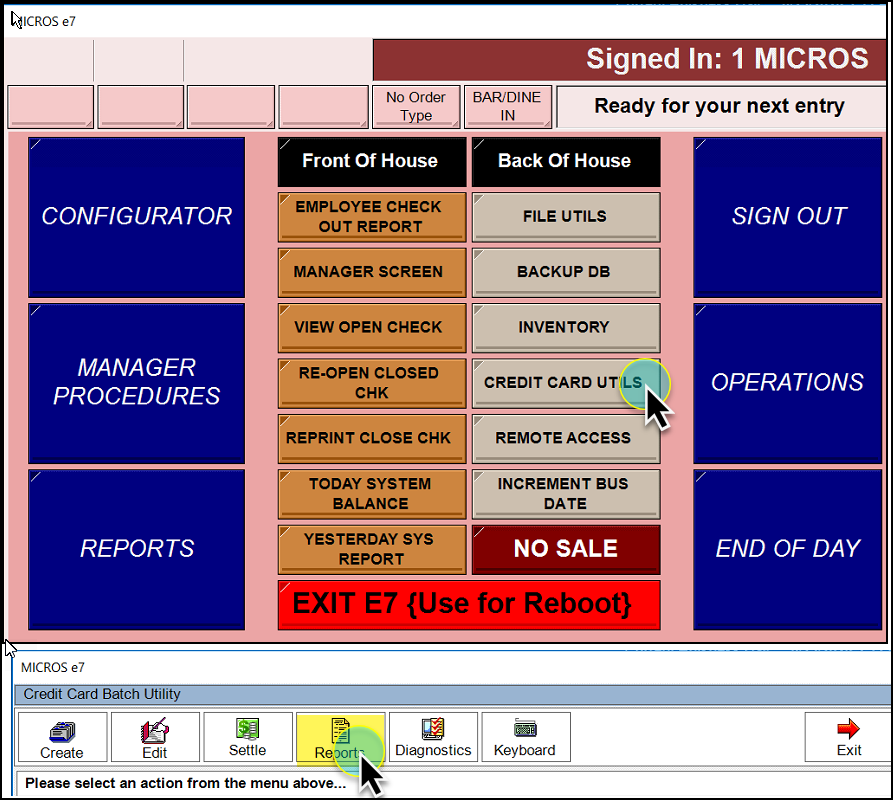
Task: Select the BAR/DINE IN order type
Action: coord(508,106)
